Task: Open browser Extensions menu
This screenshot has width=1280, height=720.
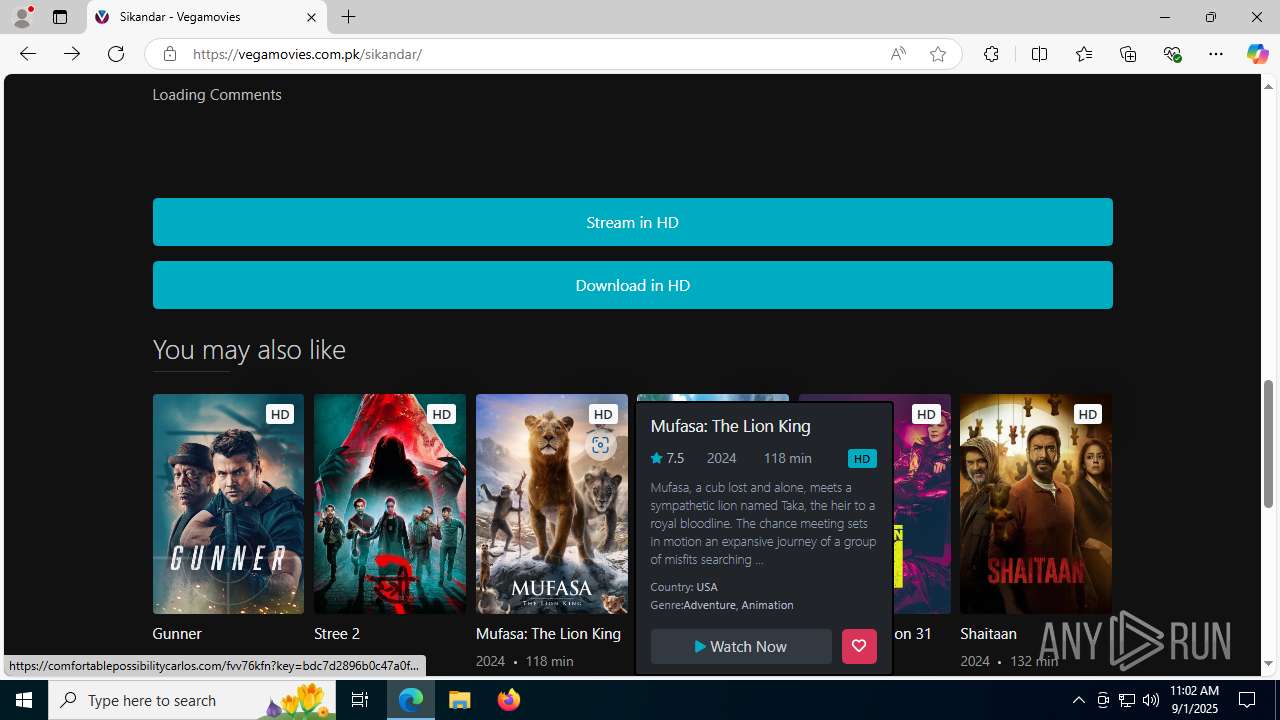Action: pyautogui.click(x=991, y=54)
